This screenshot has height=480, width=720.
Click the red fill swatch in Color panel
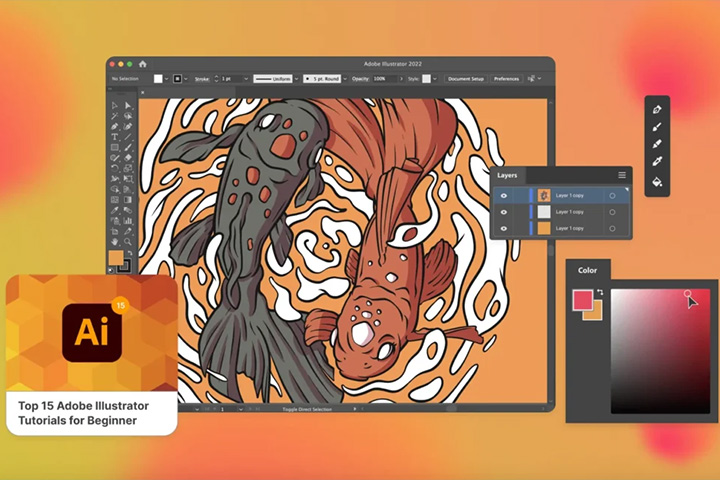tap(582, 300)
